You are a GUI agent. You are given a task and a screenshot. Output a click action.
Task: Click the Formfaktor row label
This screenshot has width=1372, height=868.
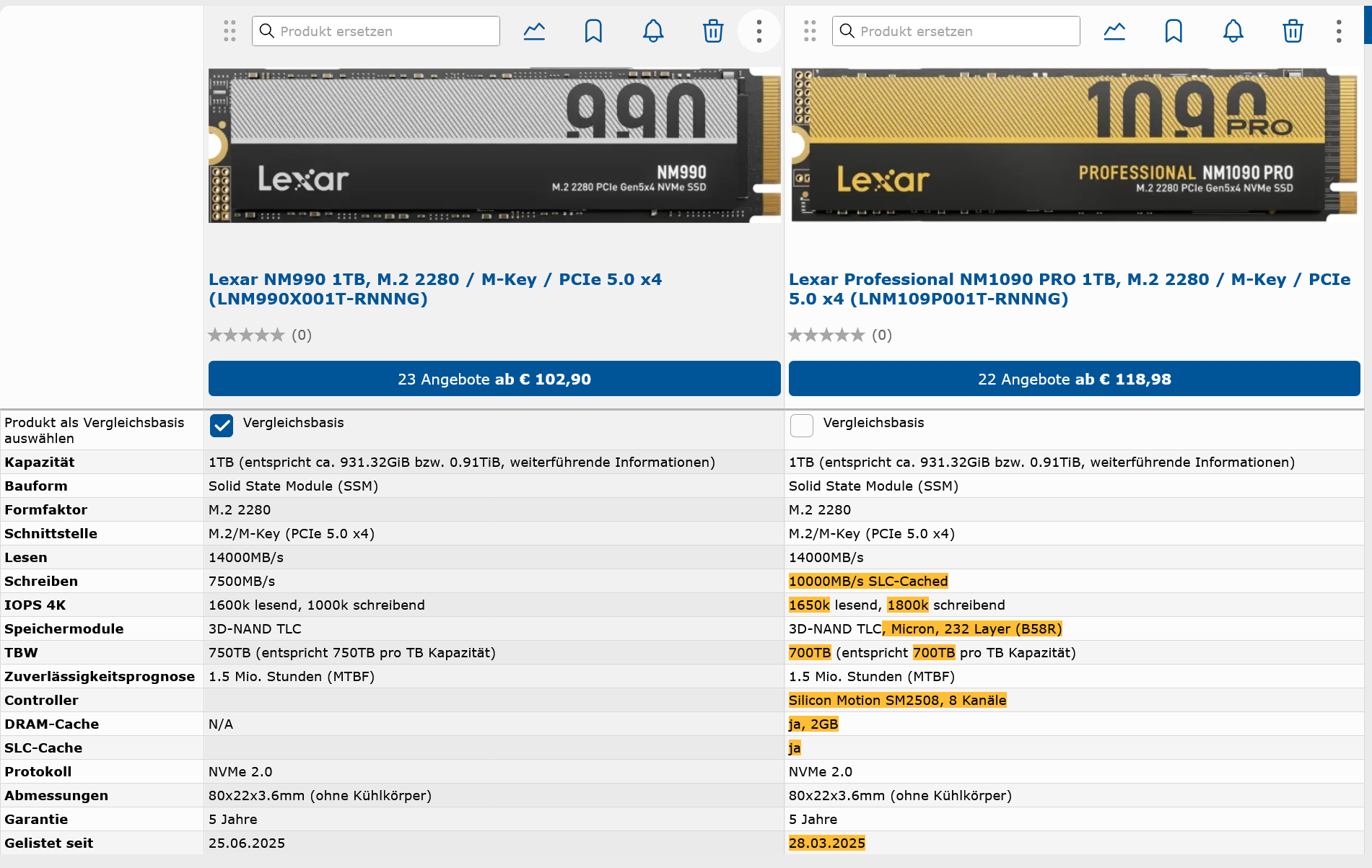pos(45,509)
